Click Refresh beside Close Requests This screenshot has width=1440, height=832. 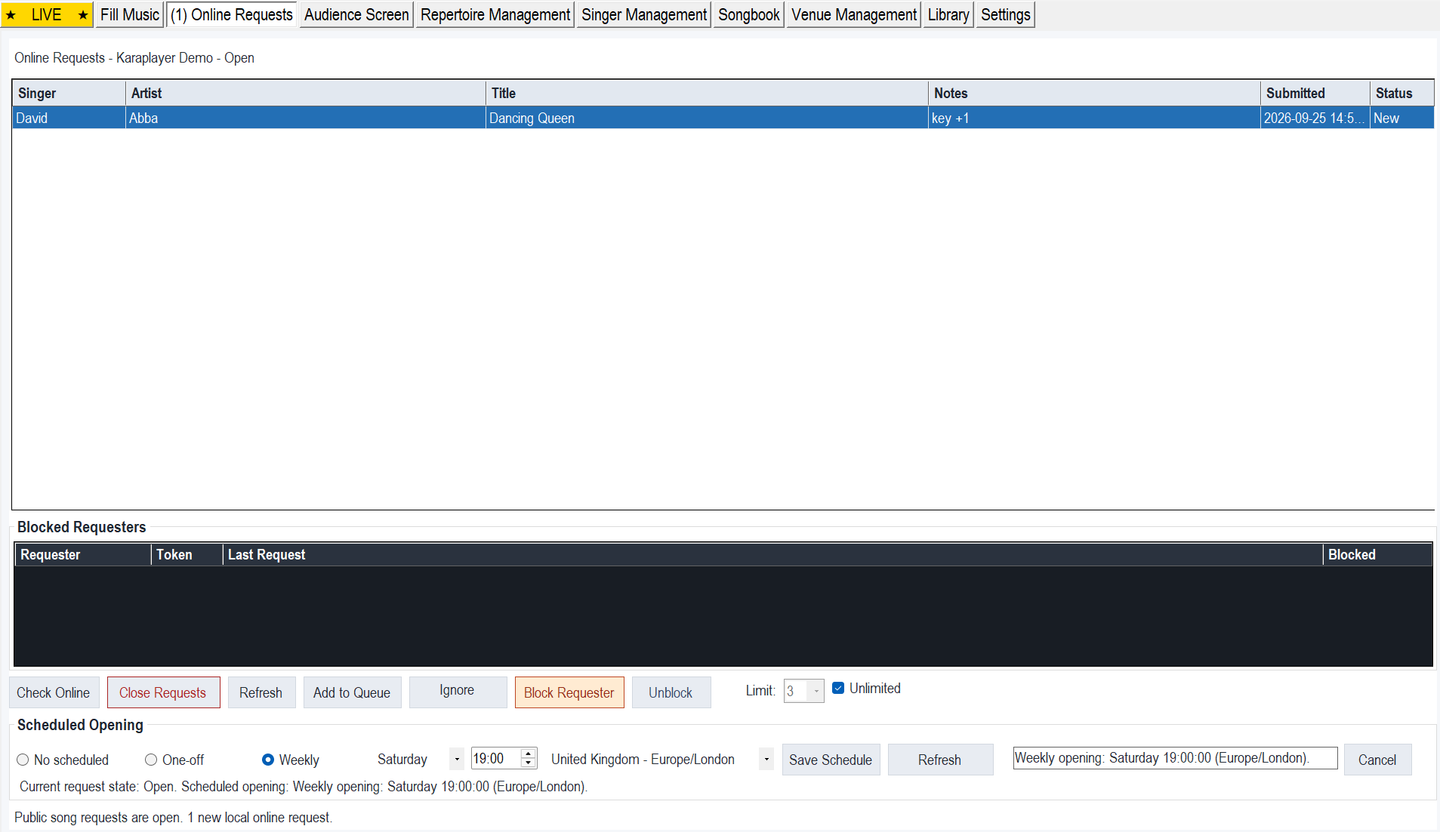point(261,693)
